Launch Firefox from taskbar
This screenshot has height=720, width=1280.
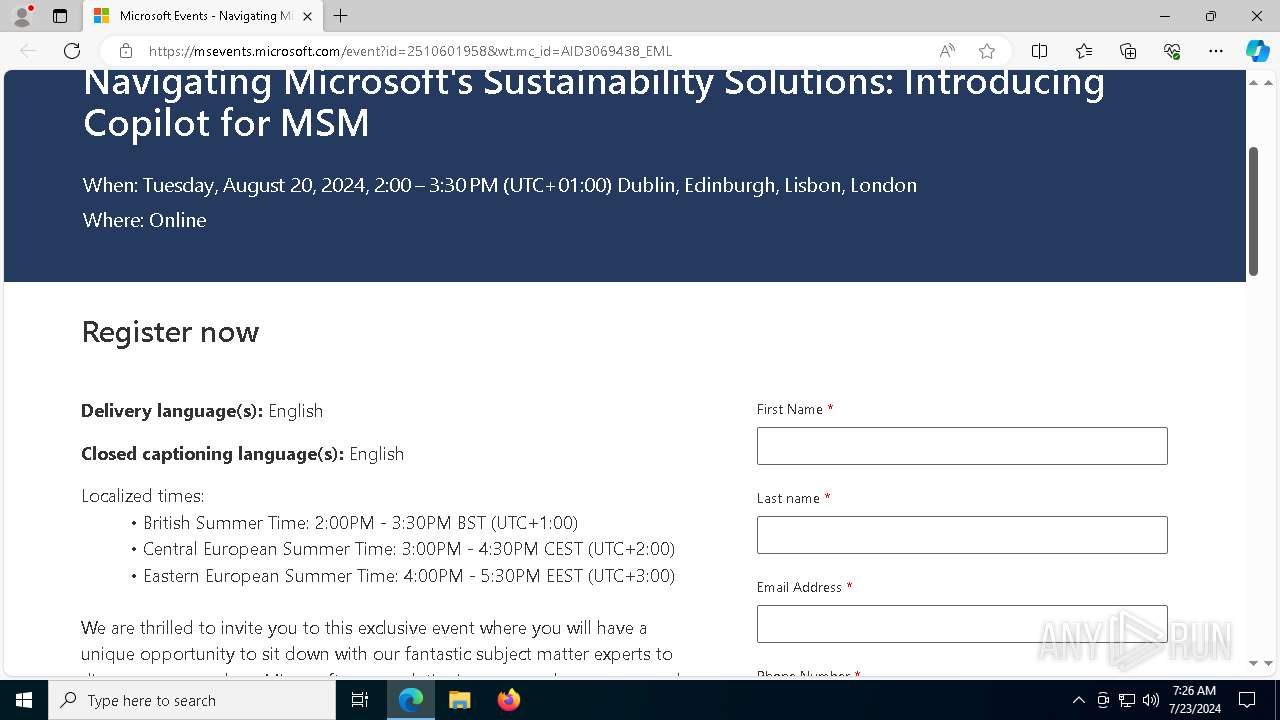pyautogui.click(x=509, y=700)
